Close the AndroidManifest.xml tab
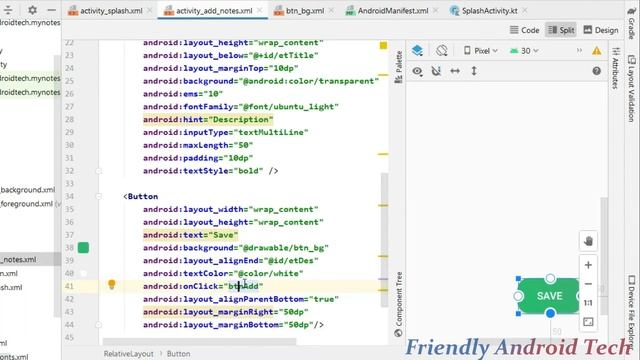This screenshot has height=360, width=640. click(x=436, y=11)
